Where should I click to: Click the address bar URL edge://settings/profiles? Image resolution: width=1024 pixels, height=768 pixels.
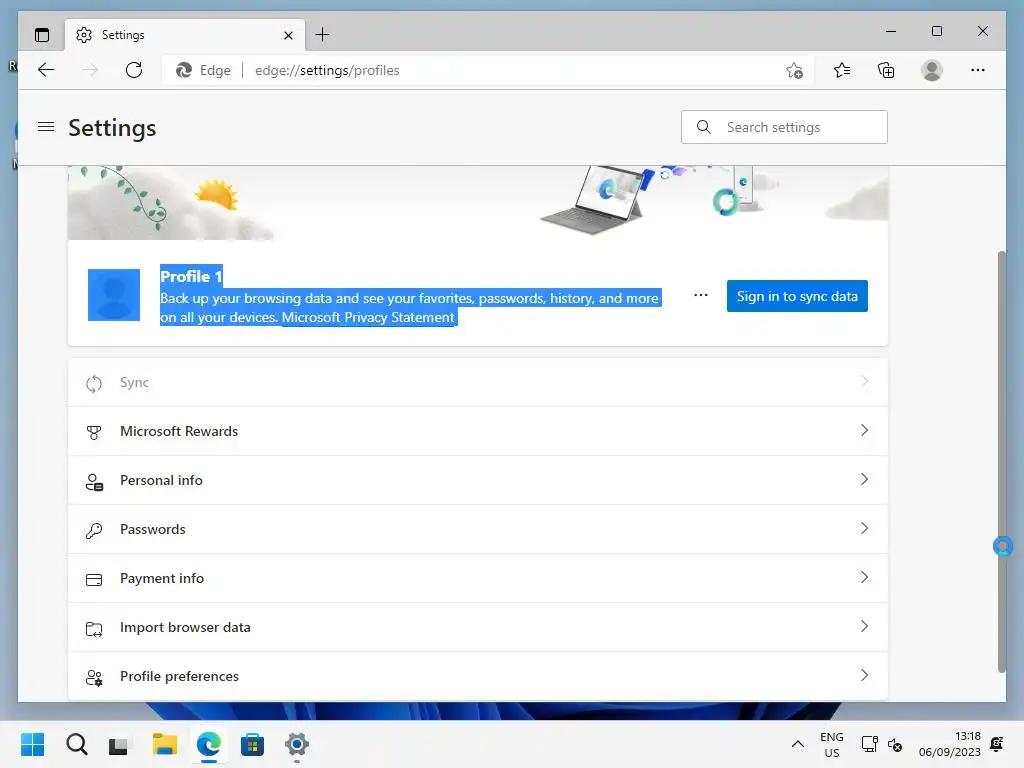327,71
